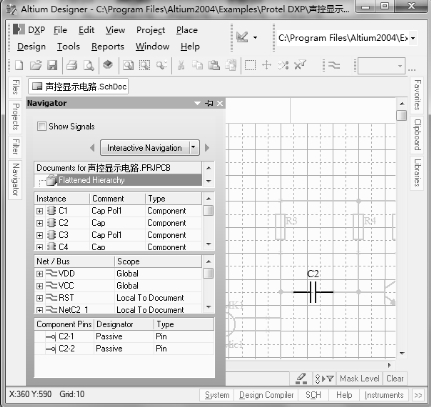Expand the RST net row
This screenshot has width=431, height=407.
pyautogui.click(x=40, y=298)
